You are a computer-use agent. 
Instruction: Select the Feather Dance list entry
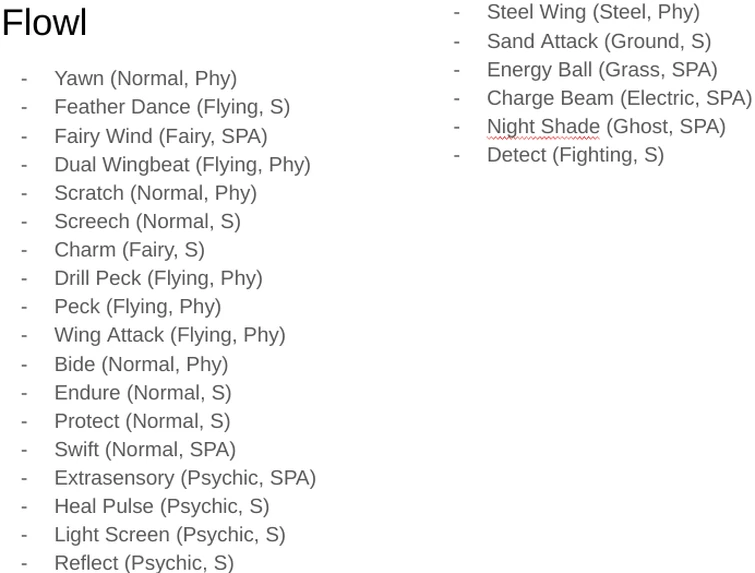click(x=171, y=107)
